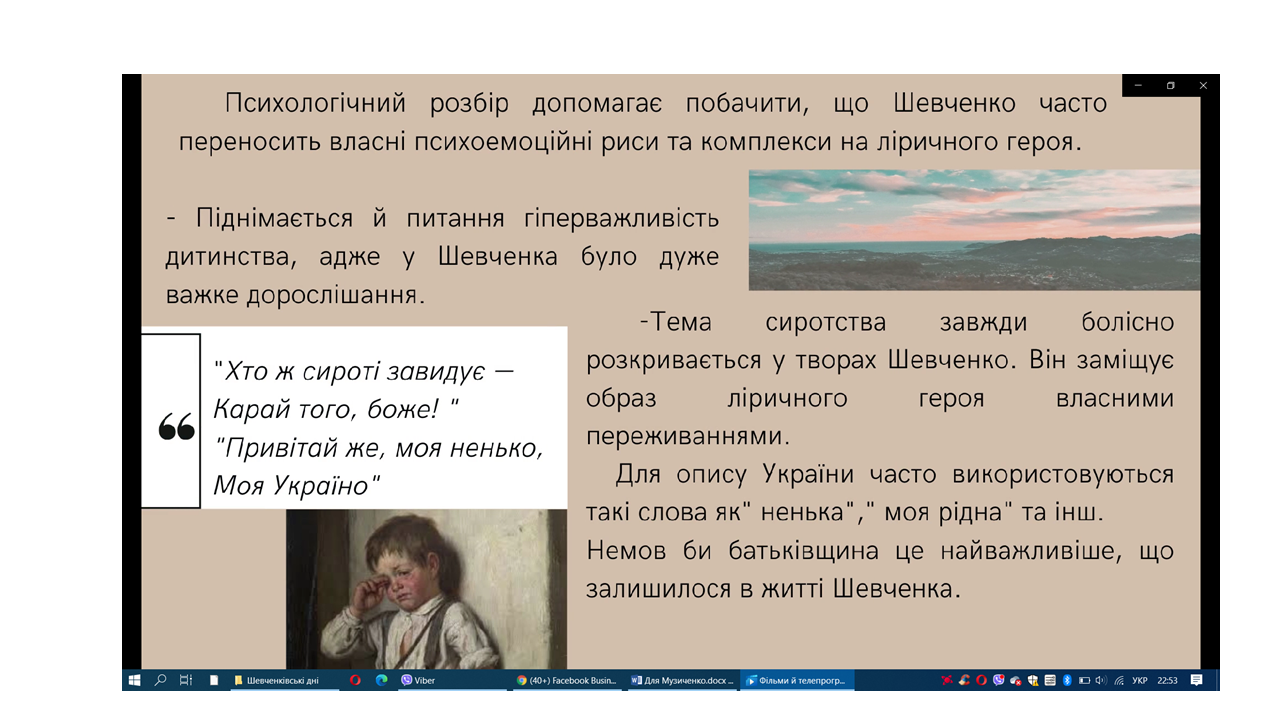This screenshot has height=720, width=1280.
Task: Open the volume speaker control
Action: (x=1100, y=680)
